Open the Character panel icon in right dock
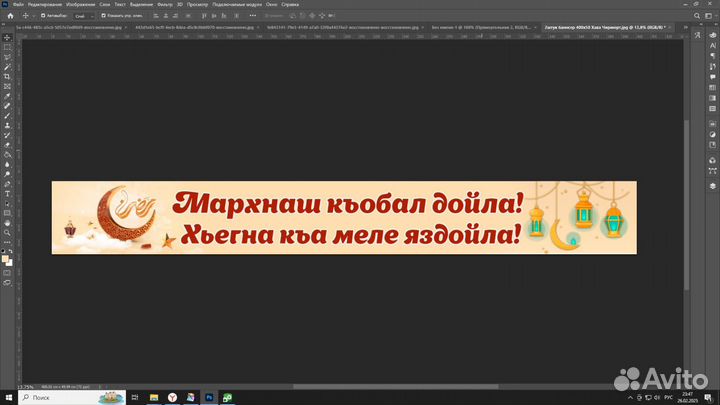 coord(712,45)
